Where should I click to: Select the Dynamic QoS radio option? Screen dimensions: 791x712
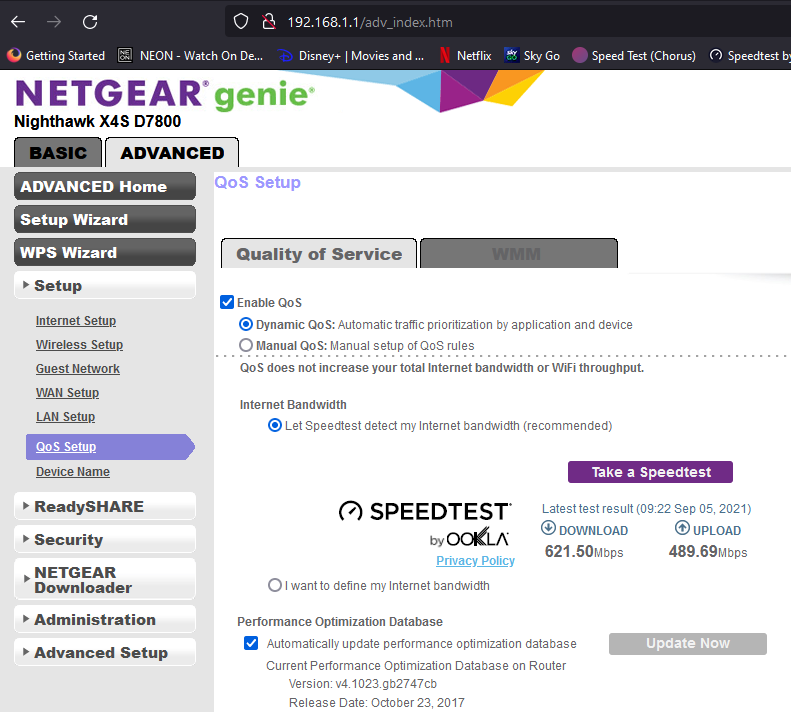point(246,324)
